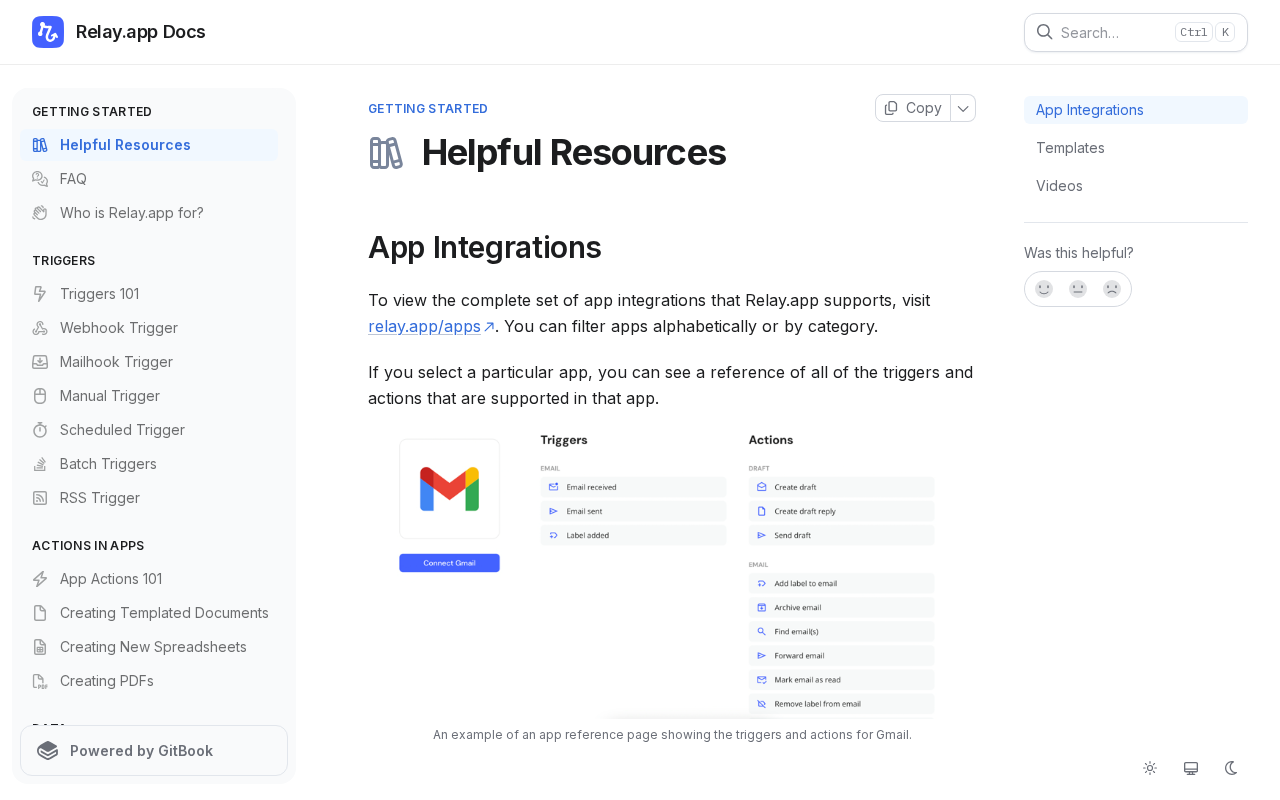Screen dimensions: 1280x800
Task: Open the Scheduled Trigger page
Action: pos(149,430)
